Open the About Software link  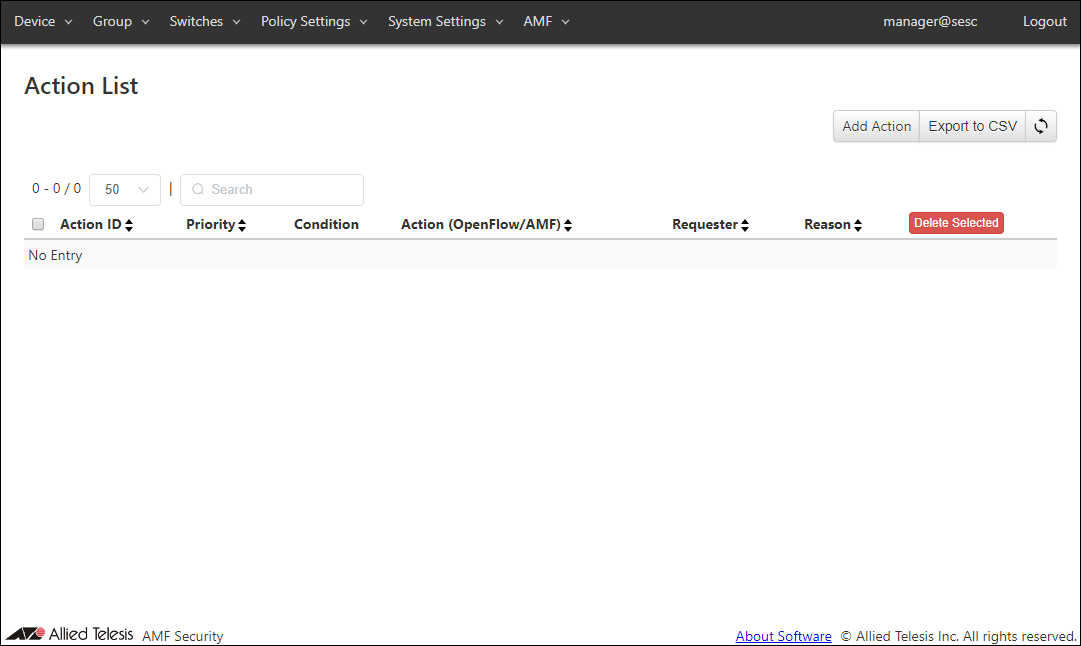coord(783,636)
